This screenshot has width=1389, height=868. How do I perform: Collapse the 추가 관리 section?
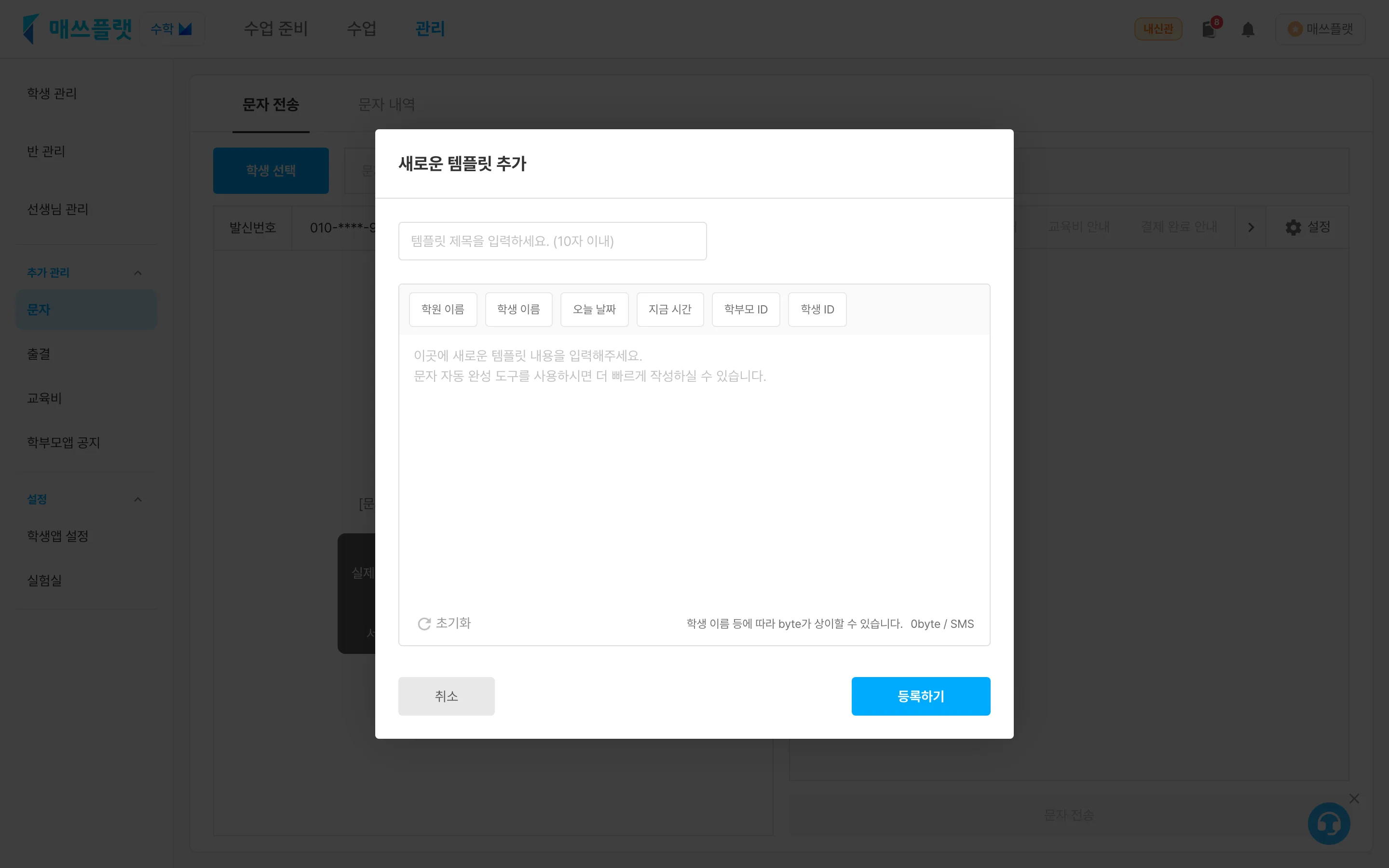[138, 272]
